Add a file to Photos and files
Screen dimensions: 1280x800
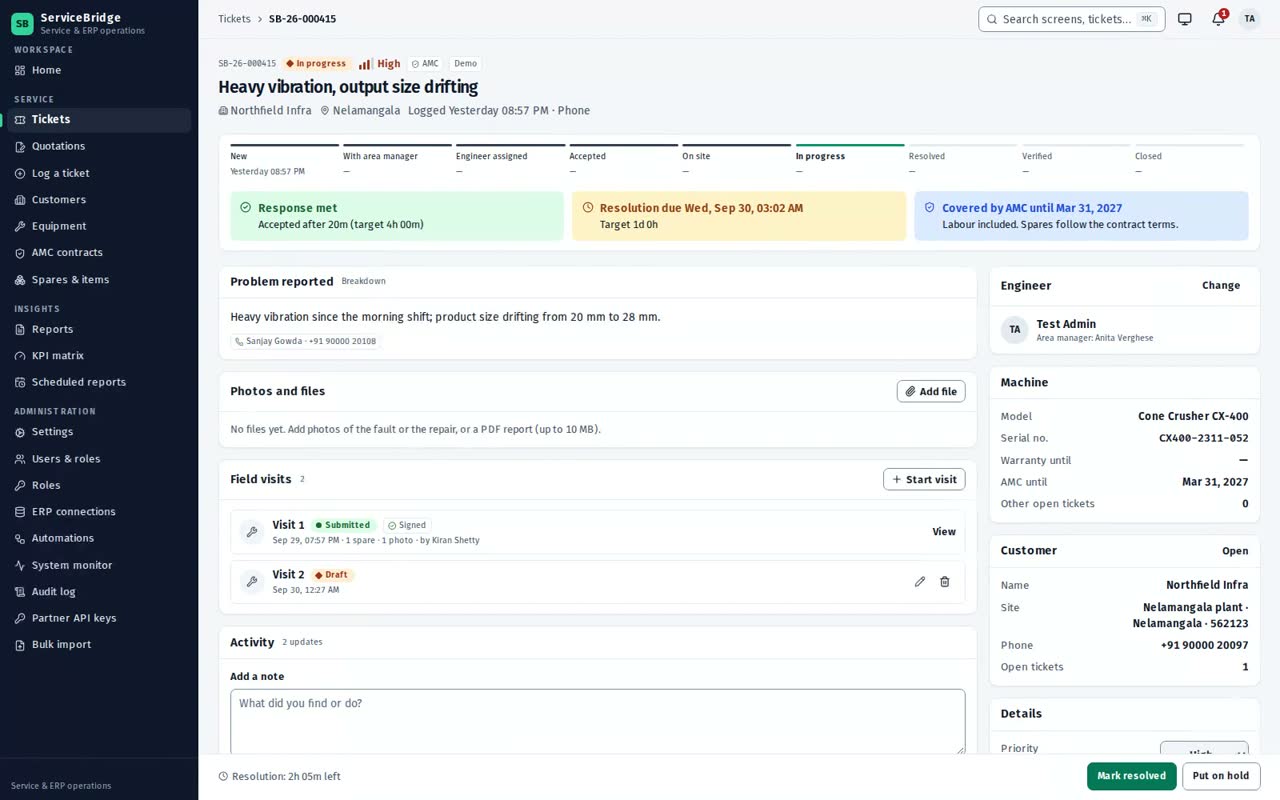931,391
